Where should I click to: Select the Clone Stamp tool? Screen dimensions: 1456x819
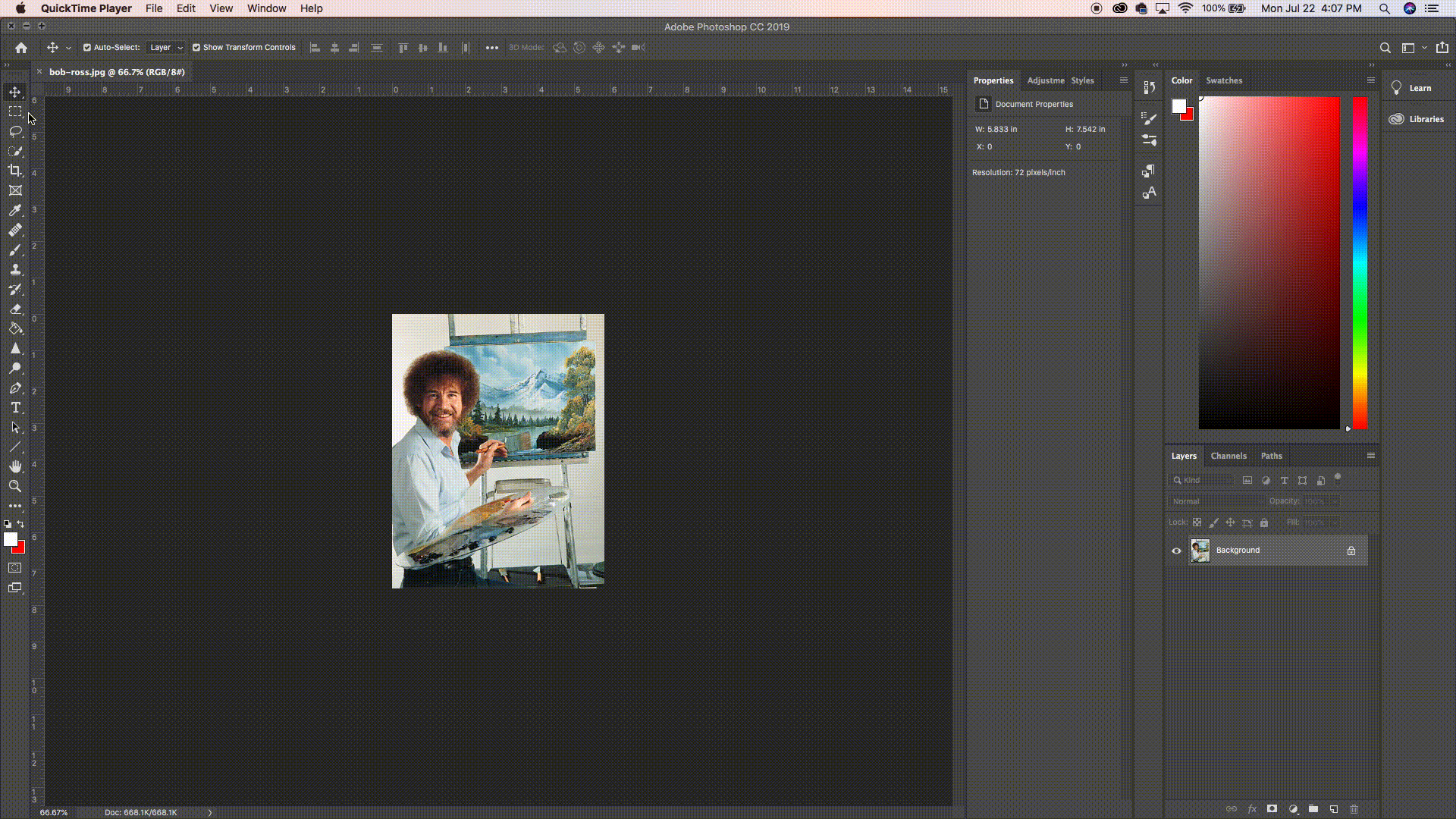[15, 268]
